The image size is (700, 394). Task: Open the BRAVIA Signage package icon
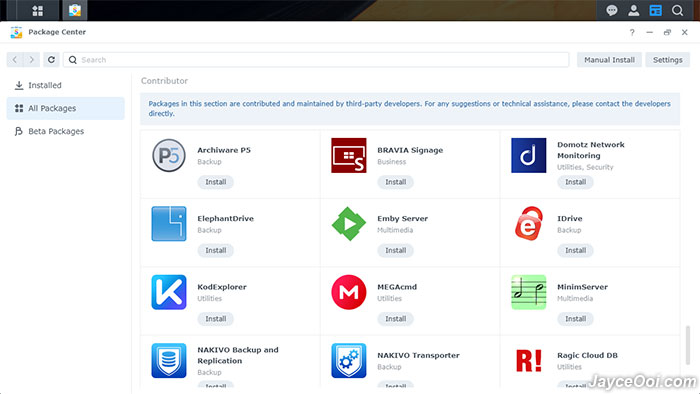(349, 155)
